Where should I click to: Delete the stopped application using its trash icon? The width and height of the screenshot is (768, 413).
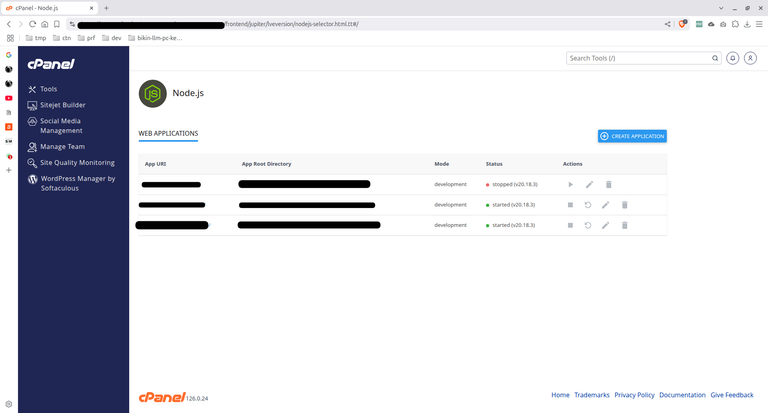pyautogui.click(x=608, y=185)
